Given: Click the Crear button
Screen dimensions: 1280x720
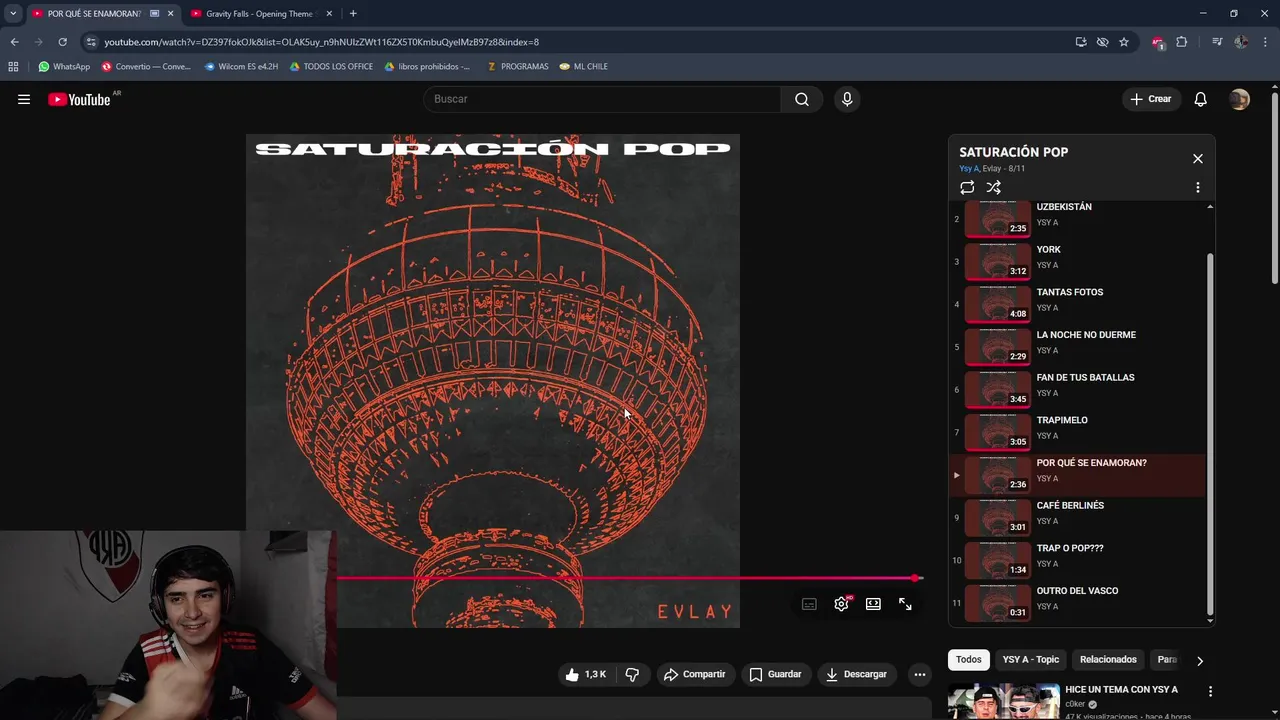Looking at the screenshot, I should 1150,99.
